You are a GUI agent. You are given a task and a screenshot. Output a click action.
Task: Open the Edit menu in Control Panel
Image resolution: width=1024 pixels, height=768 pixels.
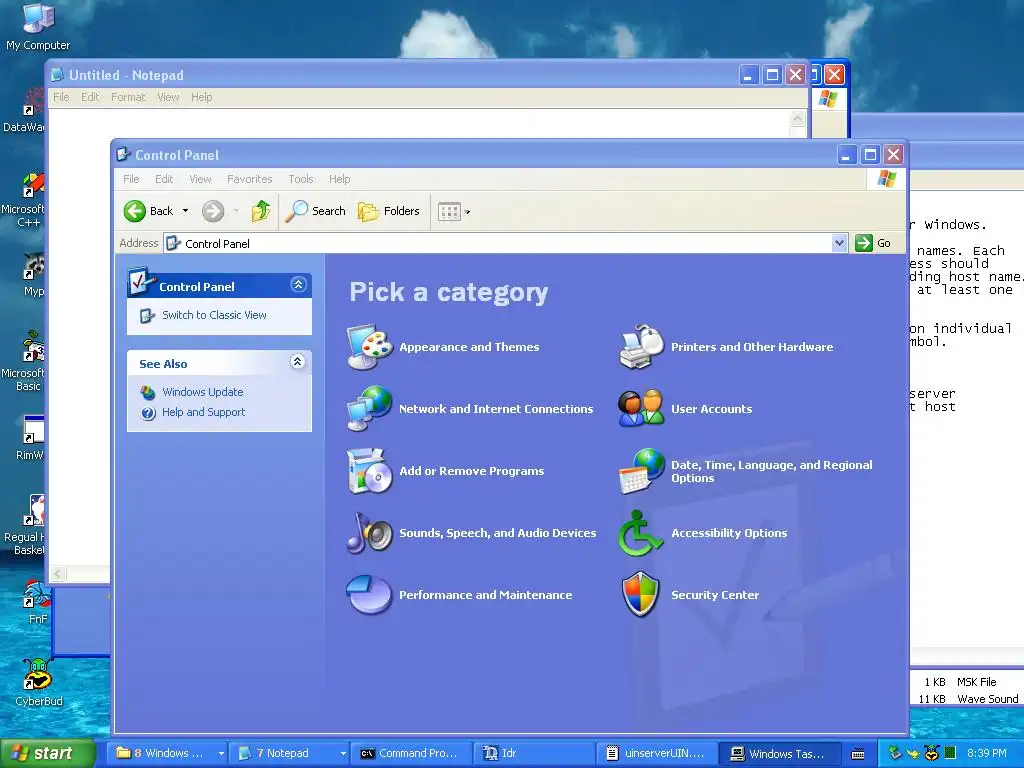click(164, 179)
